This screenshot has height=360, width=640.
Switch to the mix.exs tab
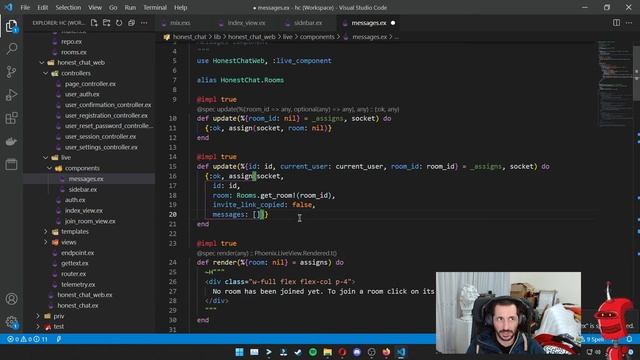180,23
